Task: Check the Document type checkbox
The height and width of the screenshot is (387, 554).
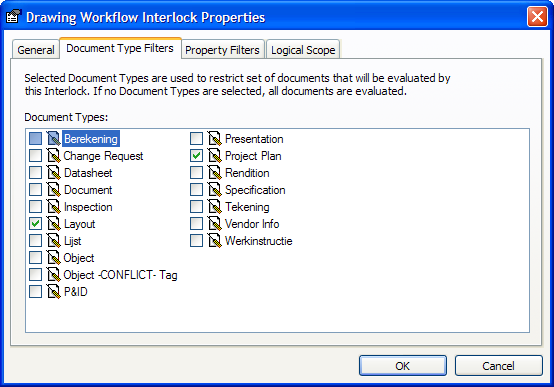Action: point(35,189)
